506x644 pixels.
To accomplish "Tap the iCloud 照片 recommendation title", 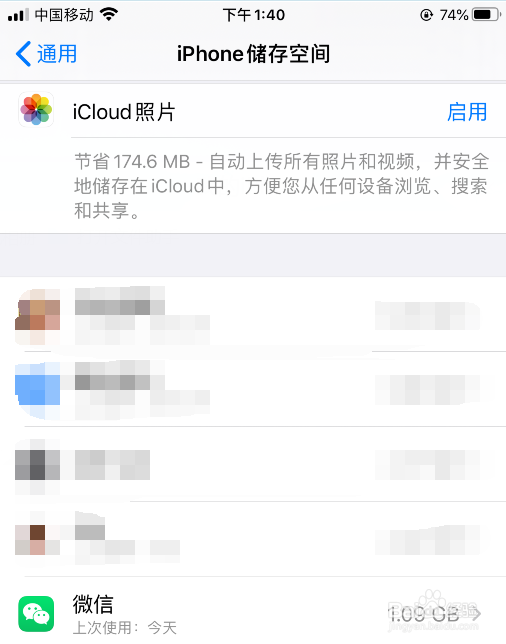I will (x=124, y=112).
